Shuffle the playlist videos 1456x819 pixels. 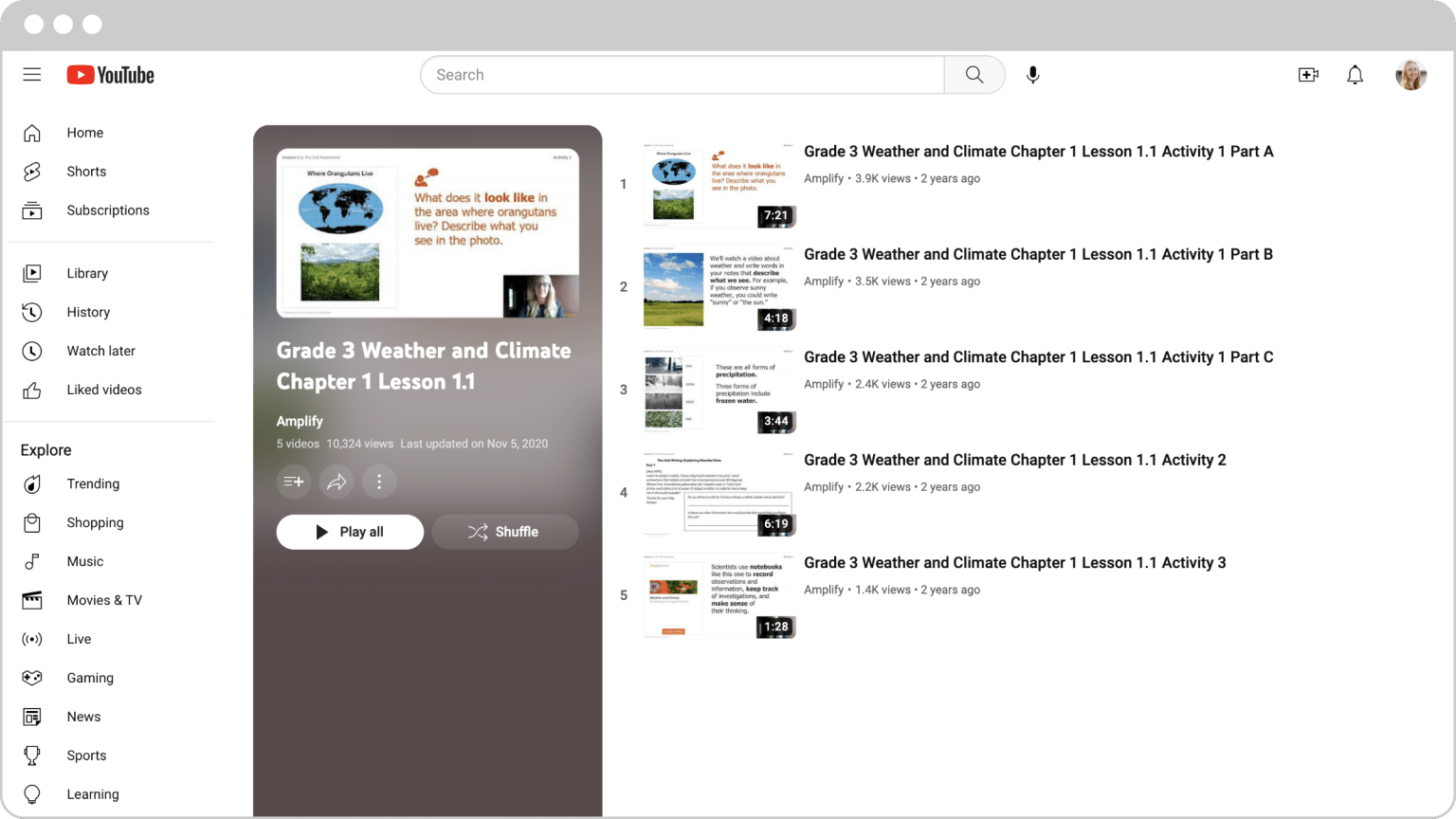(x=504, y=532)
